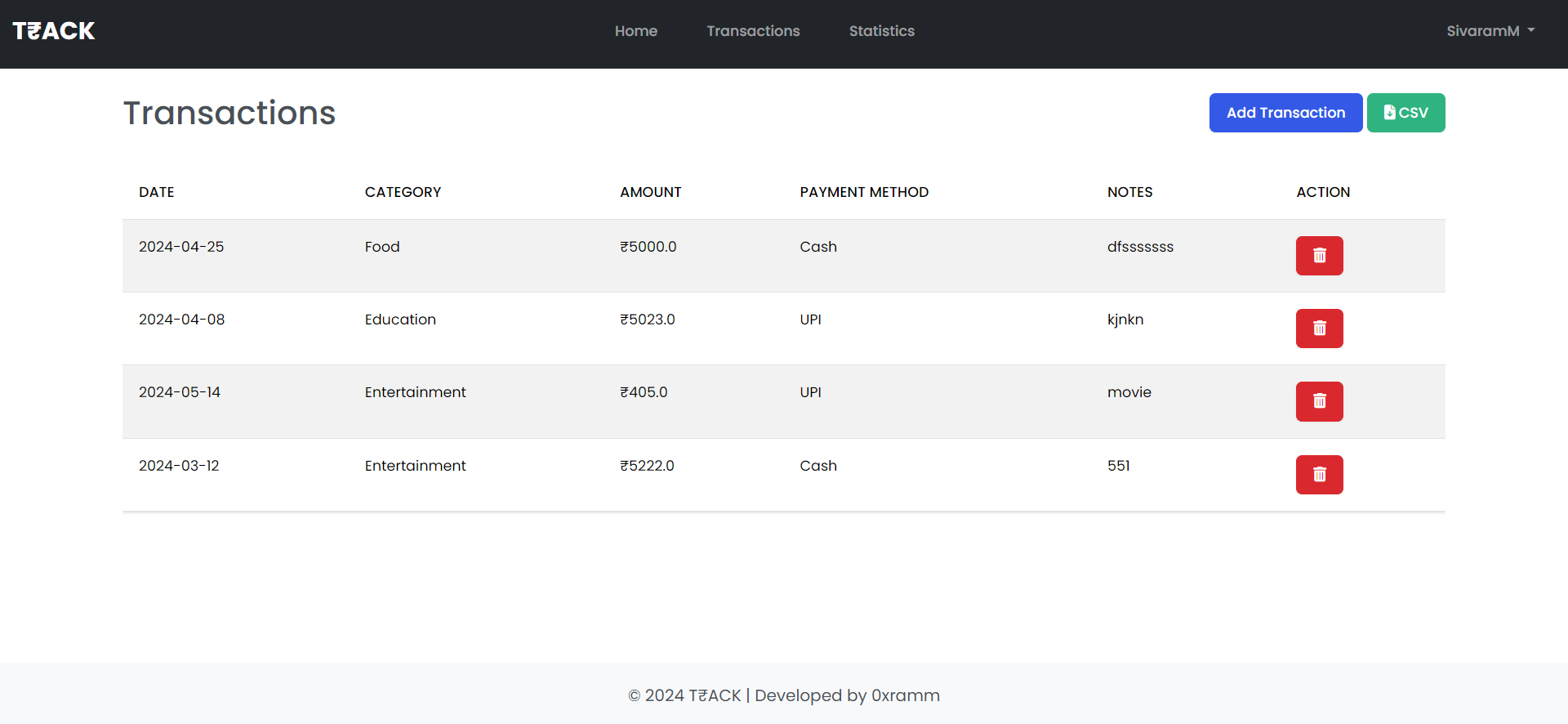Viewport: 1568px width, 724px height.
Task: Click the note 'movie'
Action: (1129, 392)
